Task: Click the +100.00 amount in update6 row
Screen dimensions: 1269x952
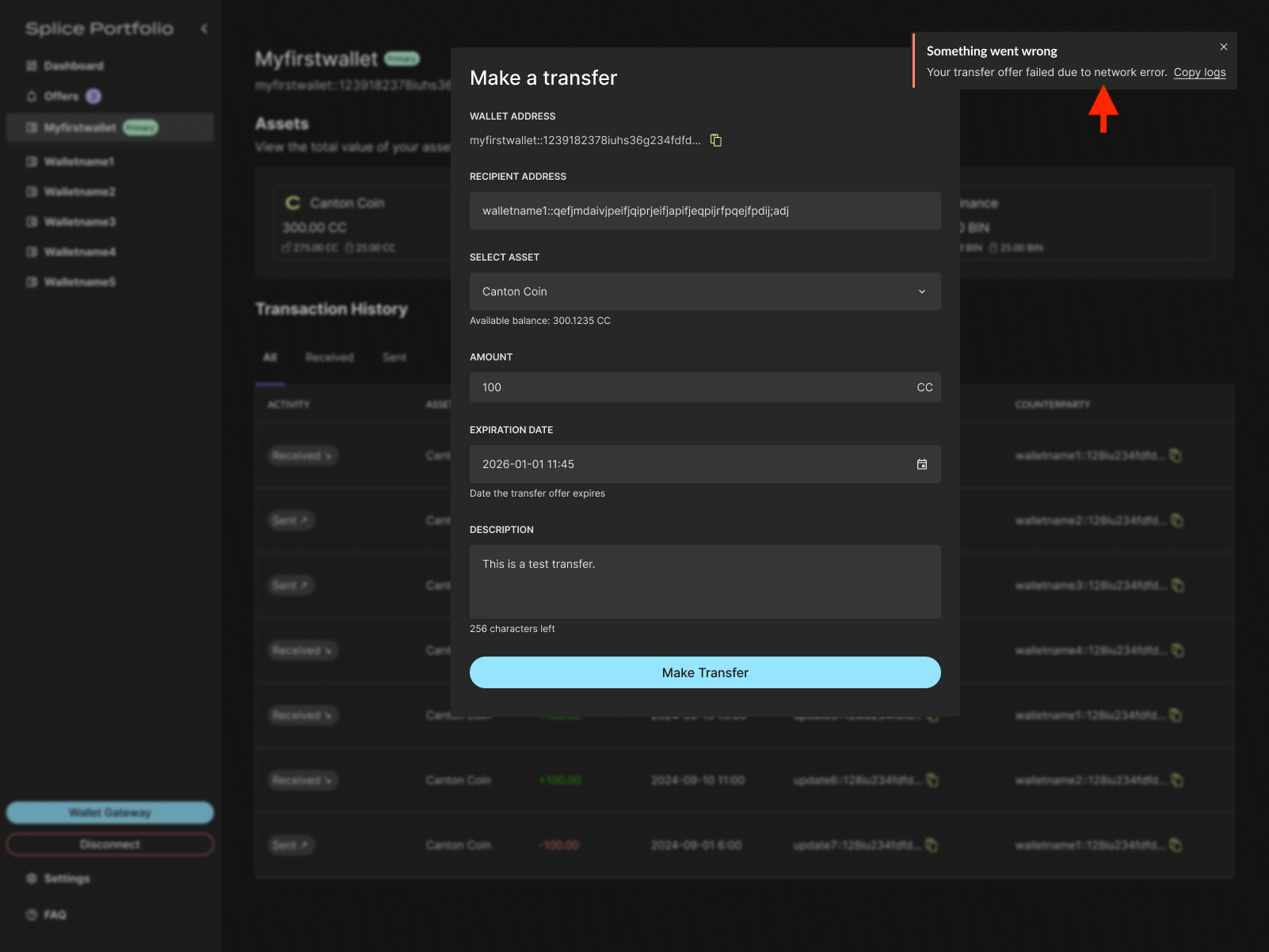Action: tap(560, 780)
